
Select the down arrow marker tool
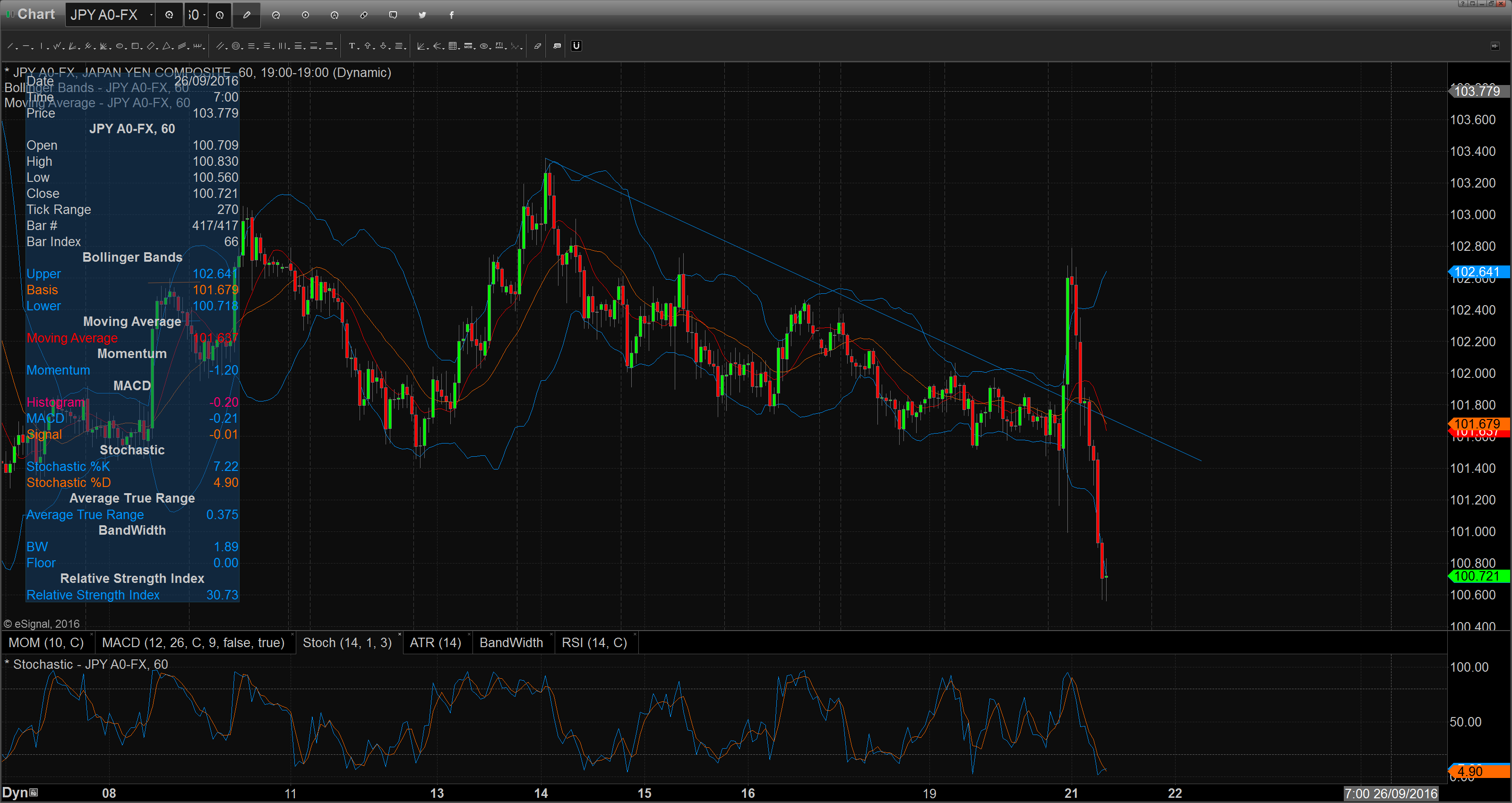(x=383, y=46)
